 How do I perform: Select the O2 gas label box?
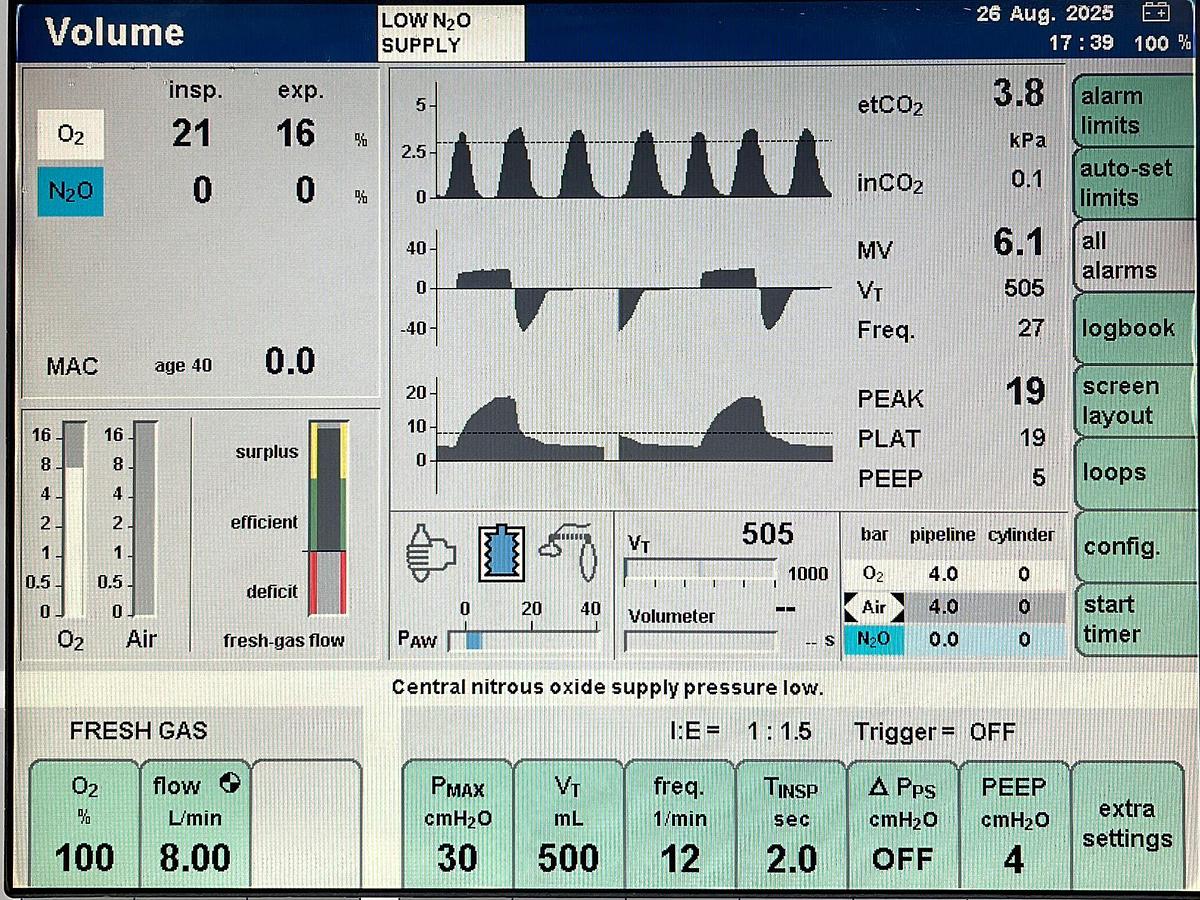click(x=70, y=134)
